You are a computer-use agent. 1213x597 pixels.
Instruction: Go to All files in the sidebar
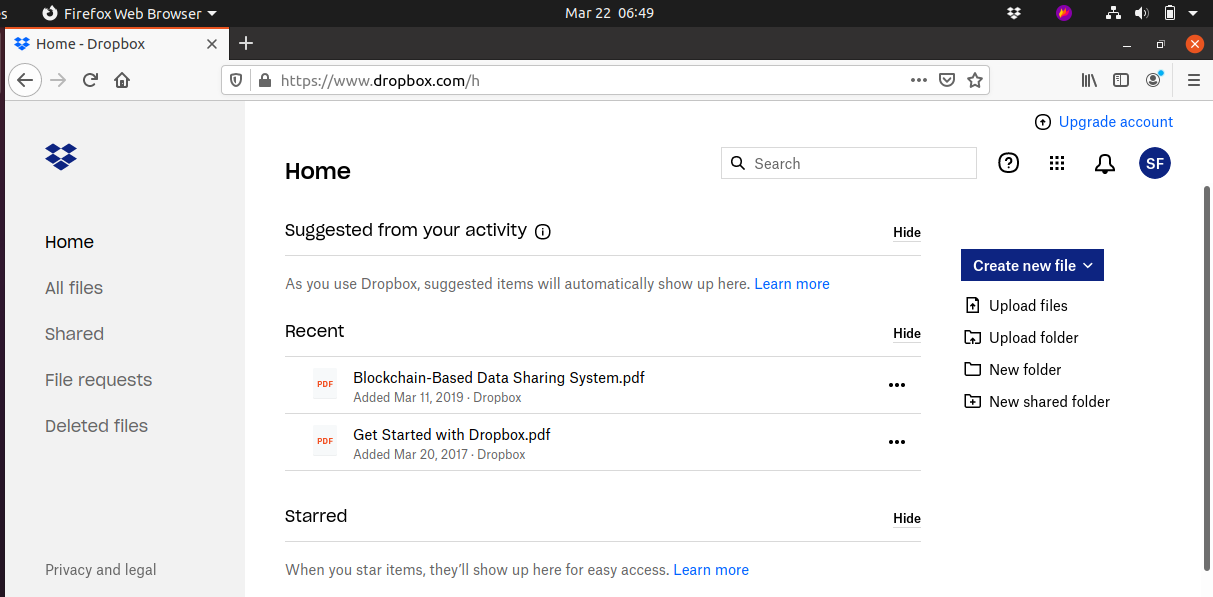pos(74,288)
